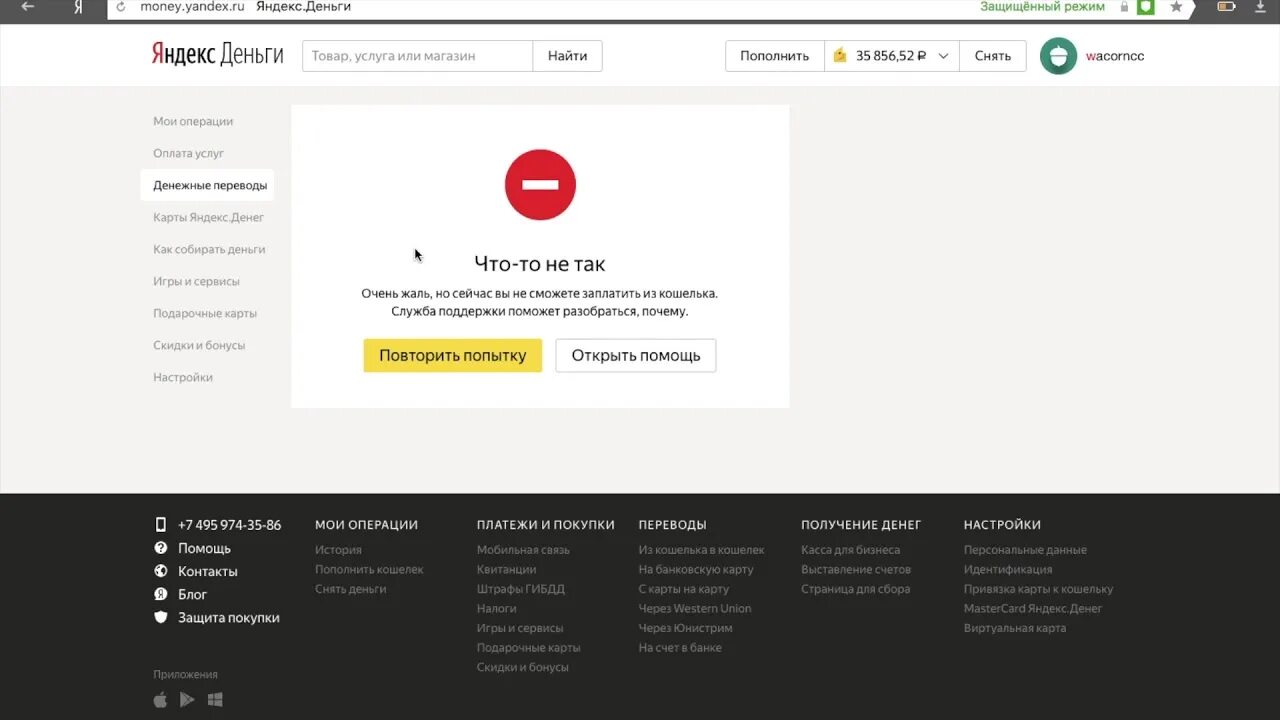Image resolution: width=1280 pixels, height=720 pixels.
Task: Click the Пополнить button
Action: (774, 56)
